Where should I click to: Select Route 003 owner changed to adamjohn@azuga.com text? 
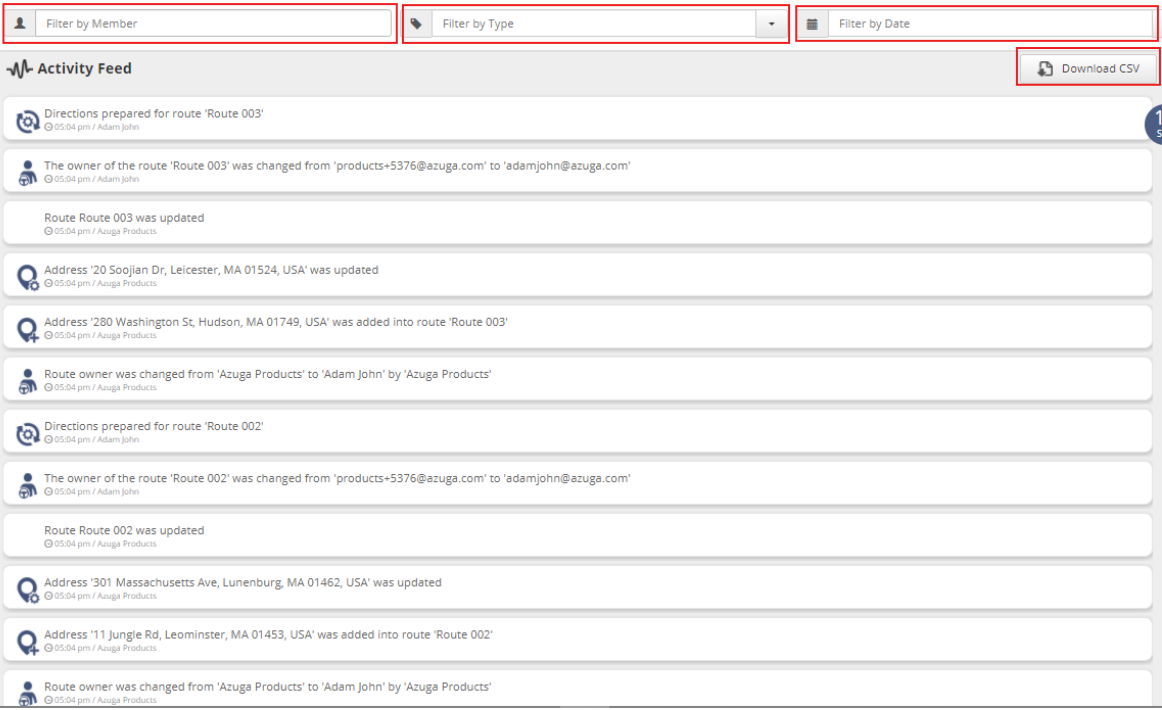coord(337,165)
